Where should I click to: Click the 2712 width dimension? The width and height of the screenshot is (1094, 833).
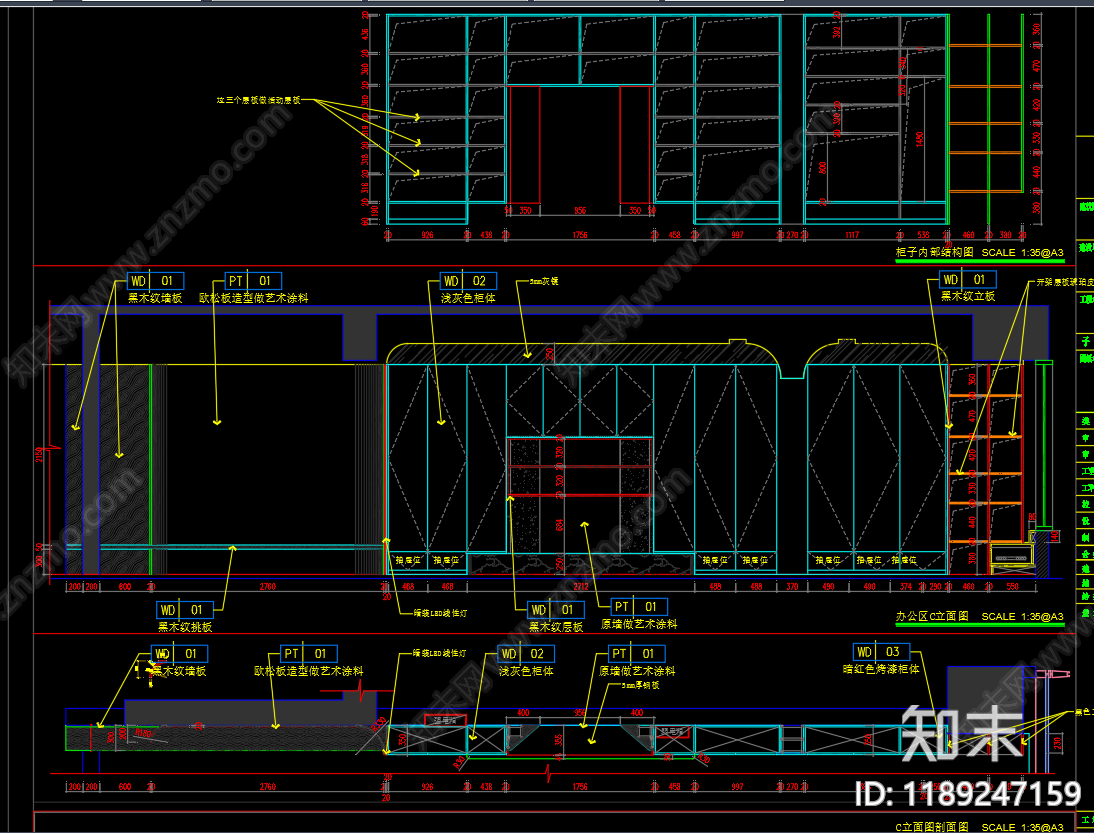(x=580, y=587)
